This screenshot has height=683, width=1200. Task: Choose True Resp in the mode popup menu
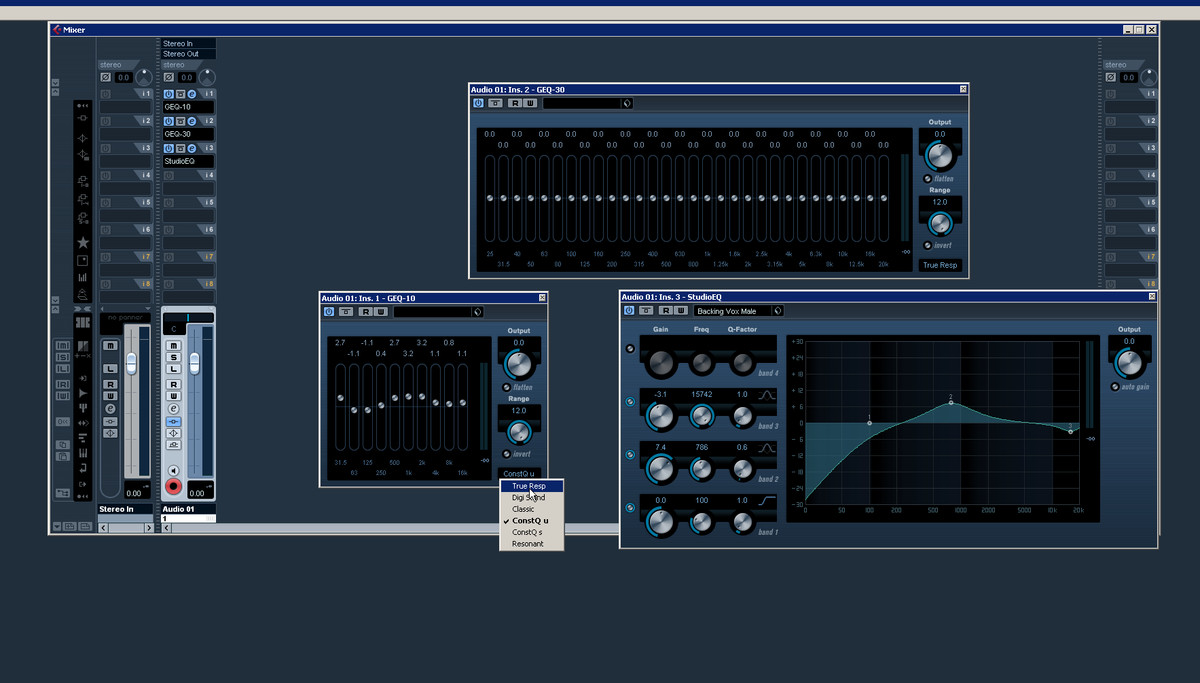click(x=532, y=486)
